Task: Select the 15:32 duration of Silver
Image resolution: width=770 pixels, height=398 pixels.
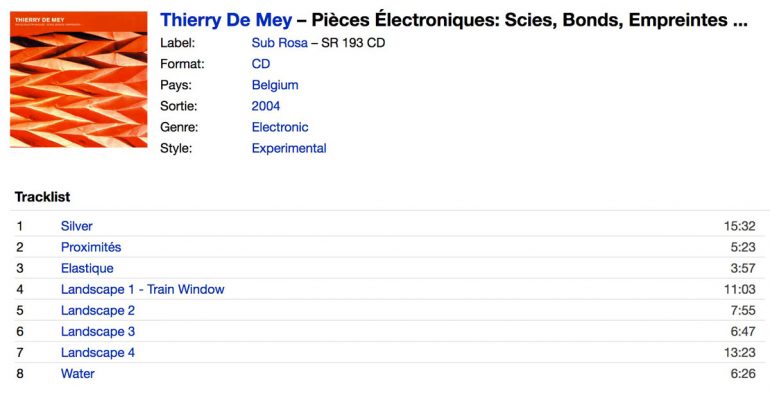Action: pos(740,226)
